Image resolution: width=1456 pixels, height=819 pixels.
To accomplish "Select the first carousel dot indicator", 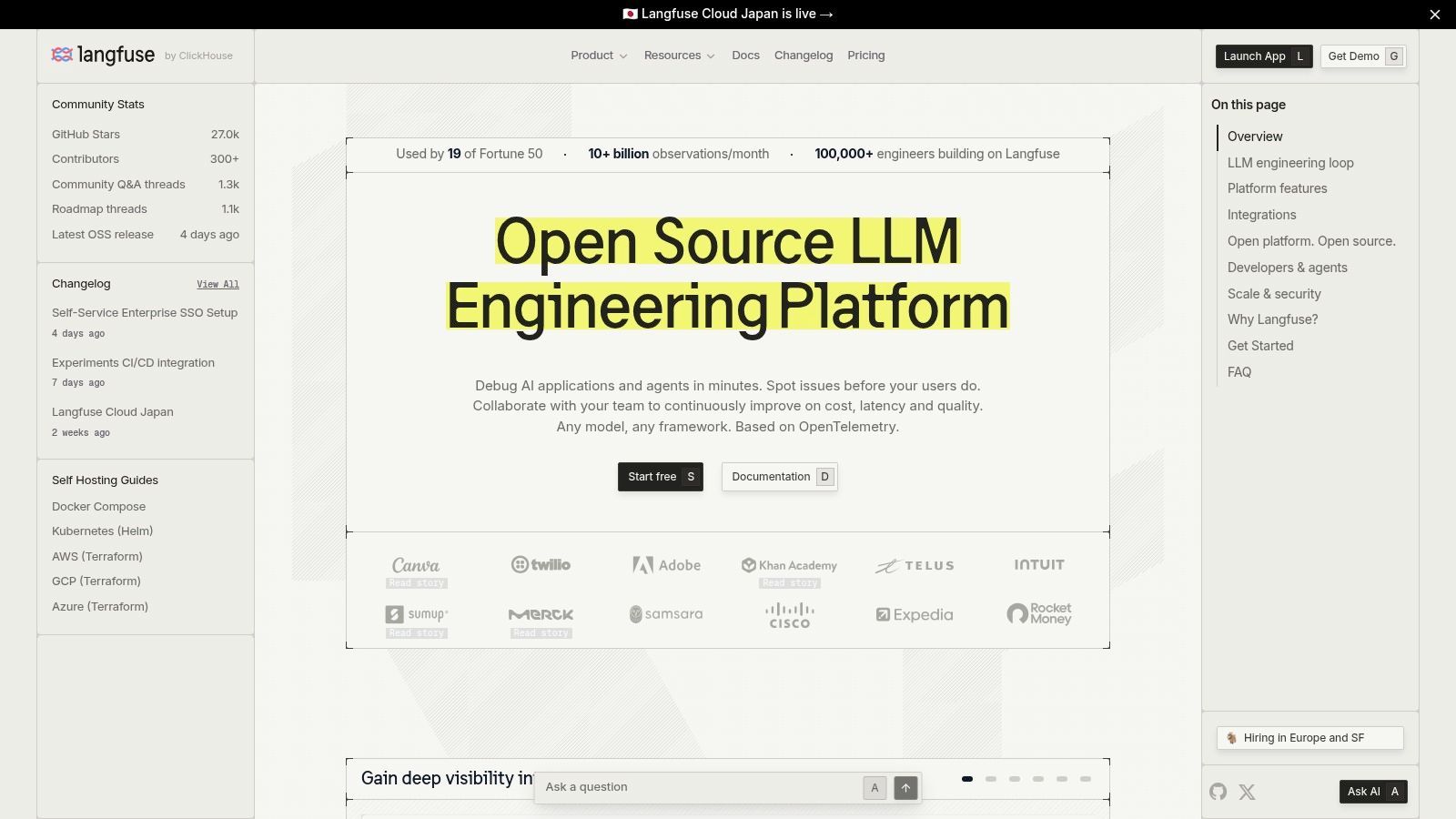I will [967, 779].
